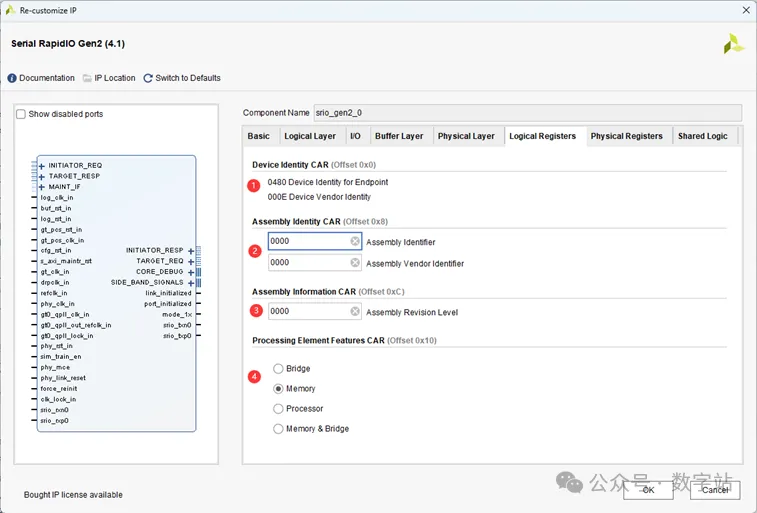Image resolution: width=757 pixels, height=513 pixels.
Task: Select the Memory & Bridge radio button
Action: 278,429
